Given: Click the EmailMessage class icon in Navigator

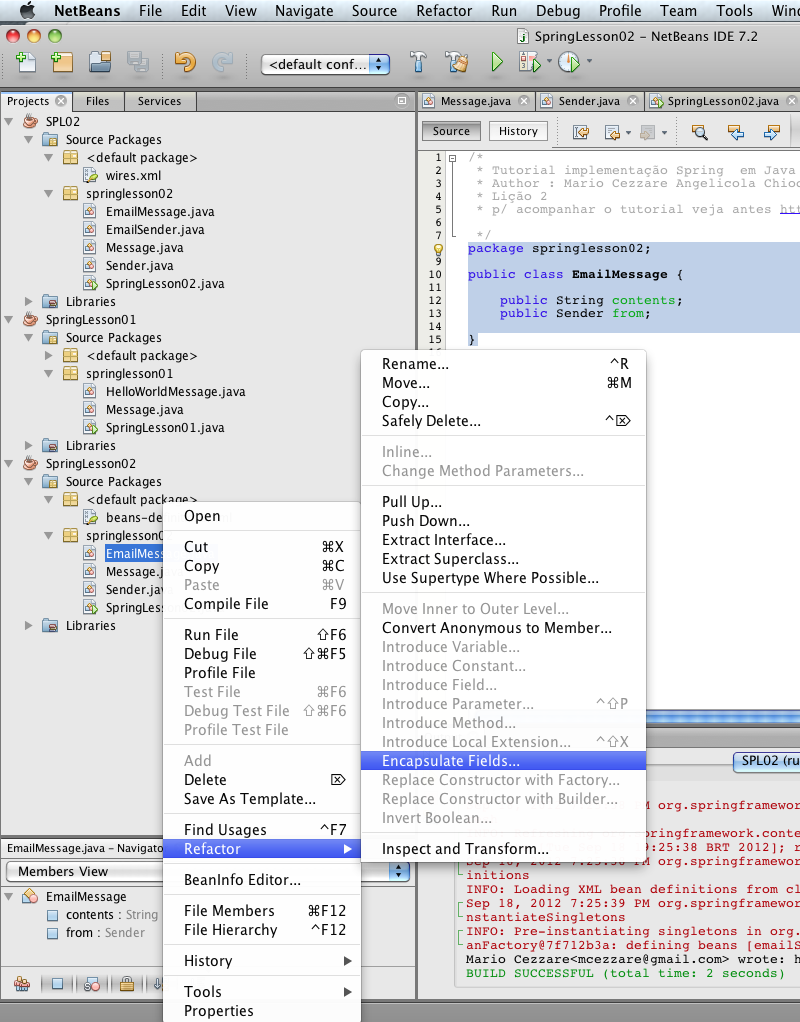Looking at the screenshot, I should point(30,897).
